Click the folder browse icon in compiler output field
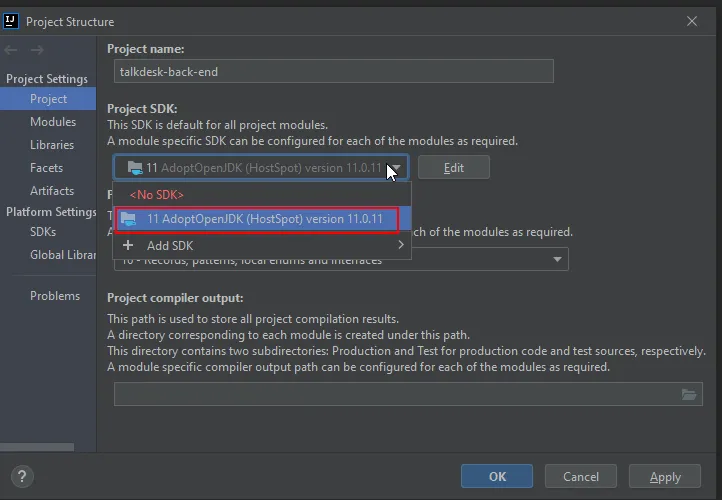This screenshot has width=722, height=500. click(x=689, y=394)
